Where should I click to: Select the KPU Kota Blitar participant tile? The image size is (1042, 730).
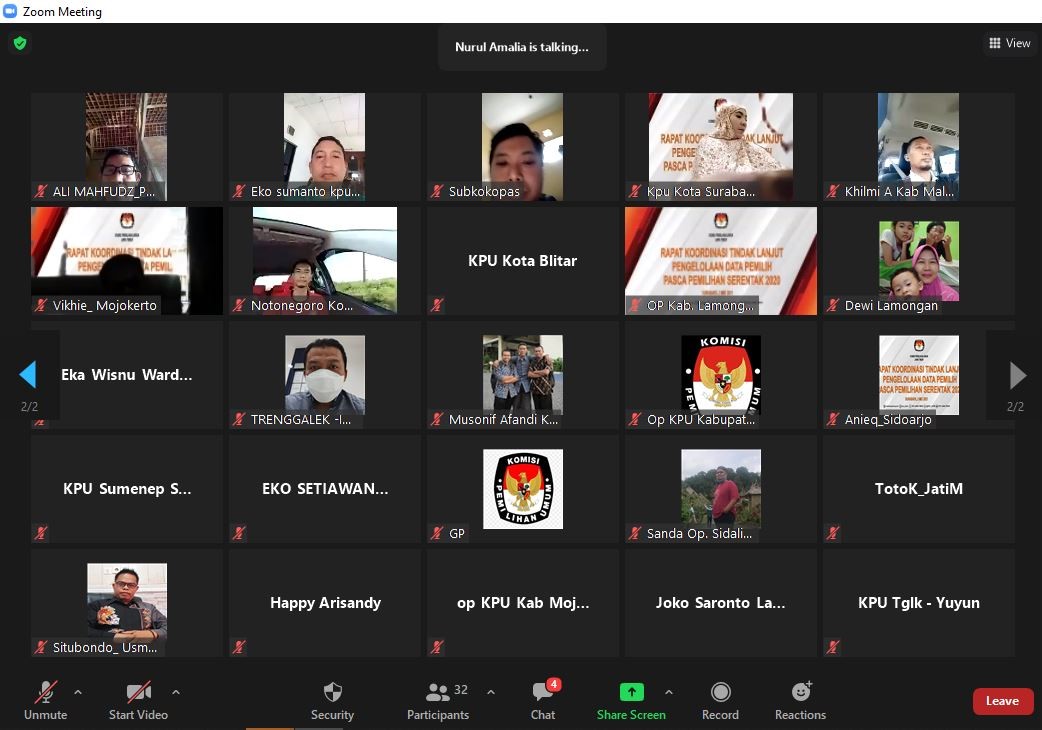tap(522, 261)
